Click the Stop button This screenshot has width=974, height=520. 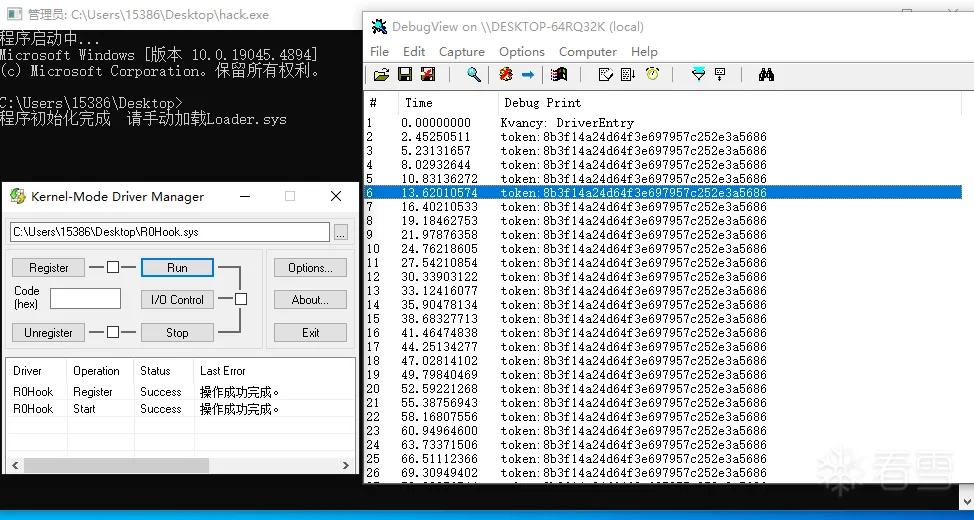pos(177,332)
